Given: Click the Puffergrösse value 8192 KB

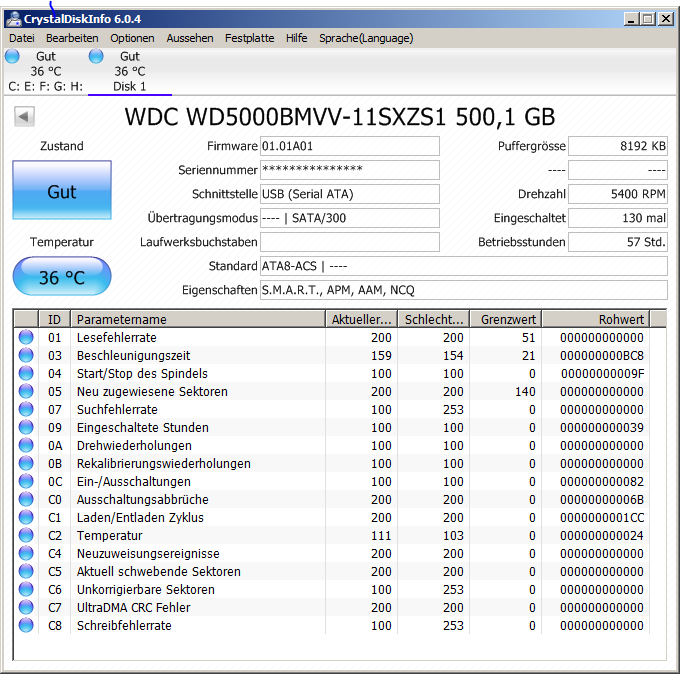Looking at the screenshot, I should pos(618,146).
